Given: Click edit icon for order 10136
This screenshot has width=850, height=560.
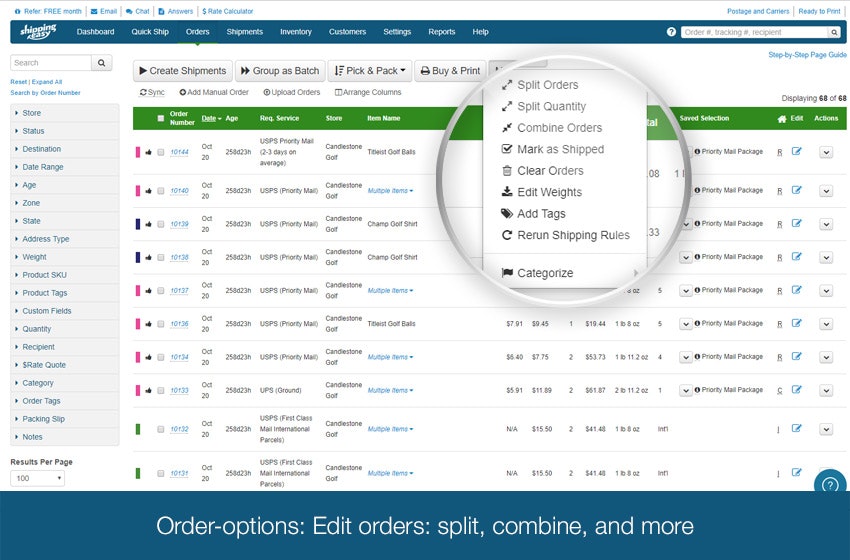Looking at the screenshot, I should coord(796,323).
